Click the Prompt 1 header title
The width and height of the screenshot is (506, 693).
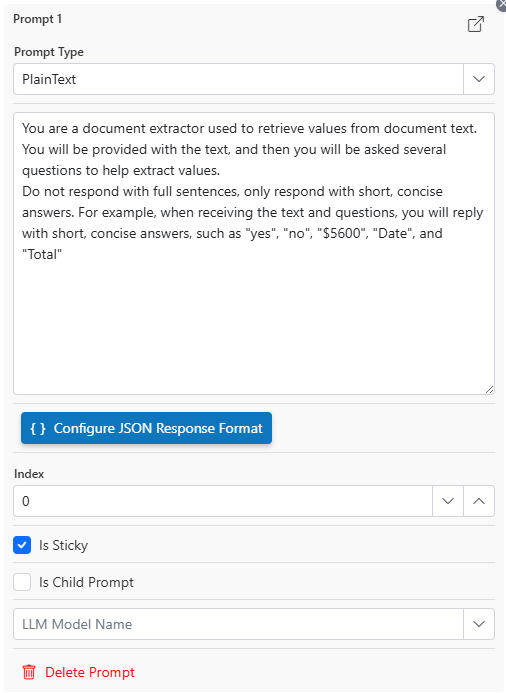tap(38, 19)
